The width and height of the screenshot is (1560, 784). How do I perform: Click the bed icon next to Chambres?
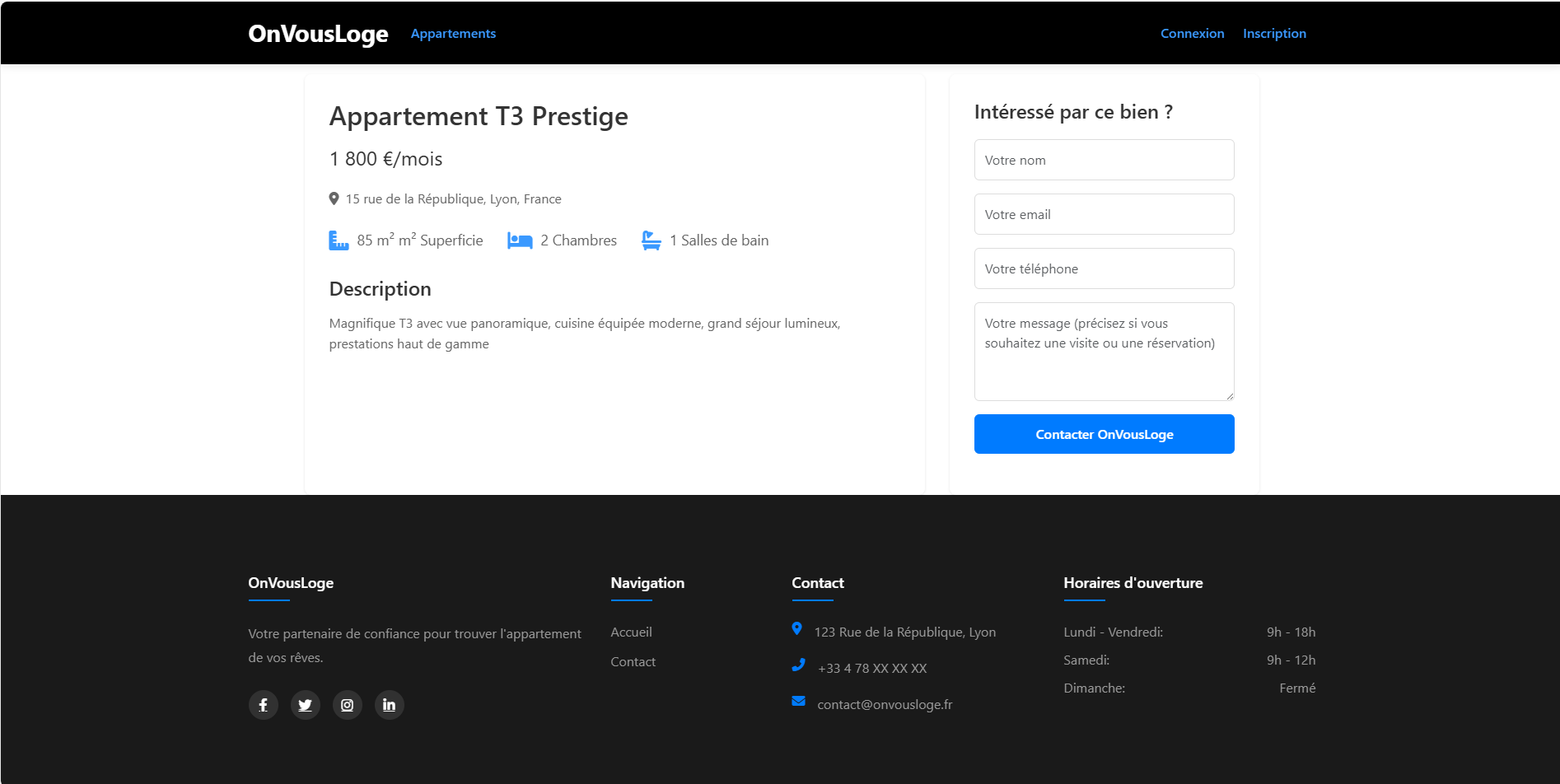(519, 240)
